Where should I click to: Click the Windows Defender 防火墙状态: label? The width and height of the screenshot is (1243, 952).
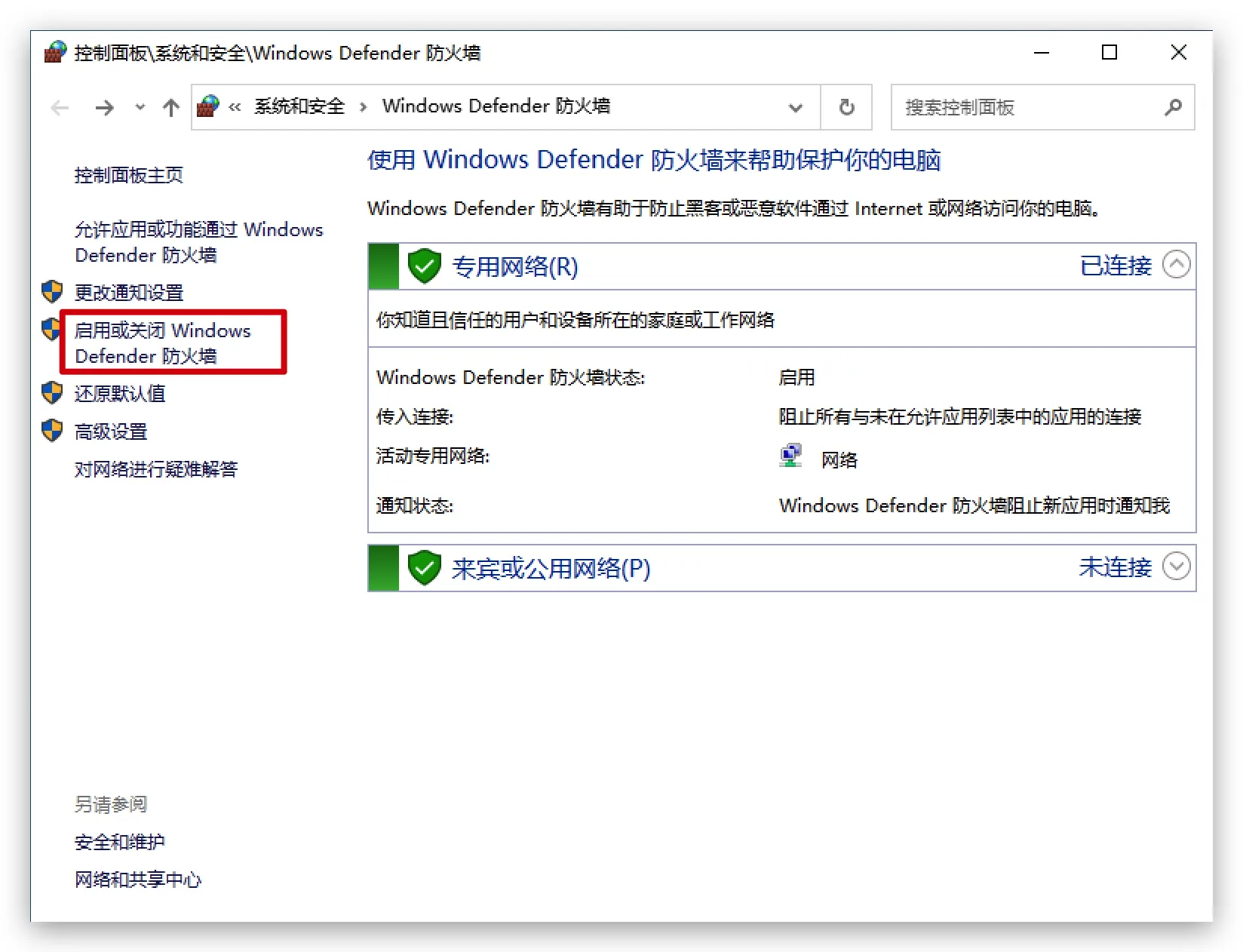[511, 377]
